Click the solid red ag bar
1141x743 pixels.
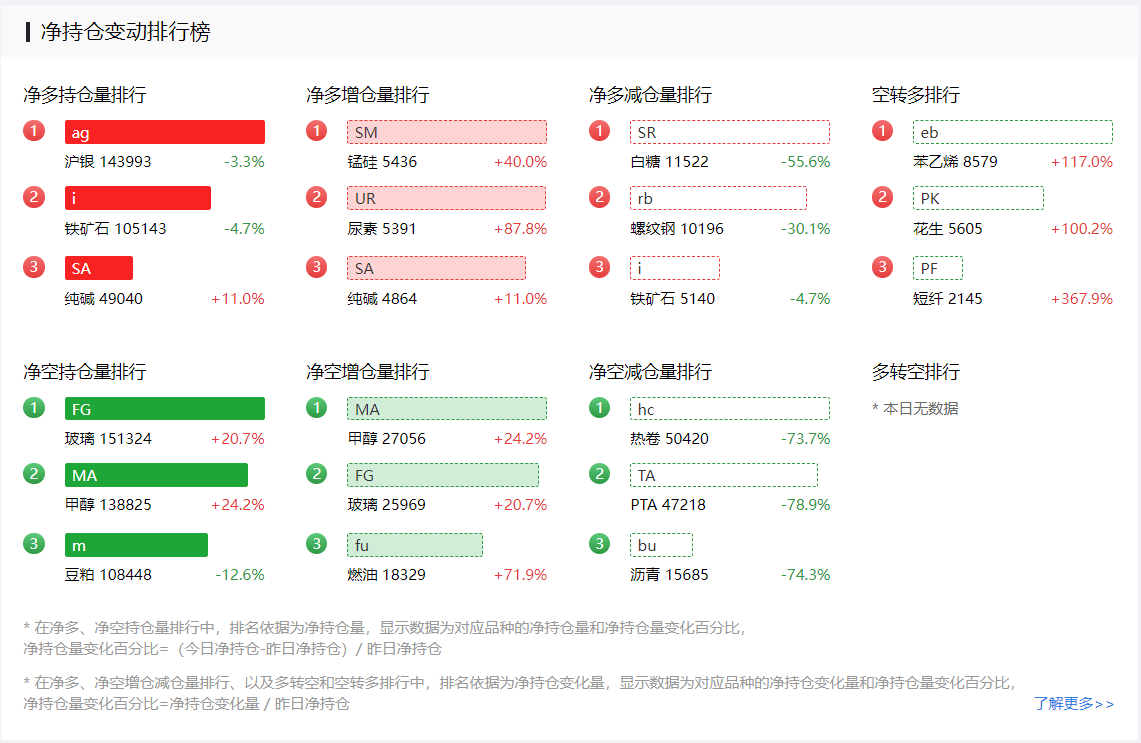tap(165, 133)
